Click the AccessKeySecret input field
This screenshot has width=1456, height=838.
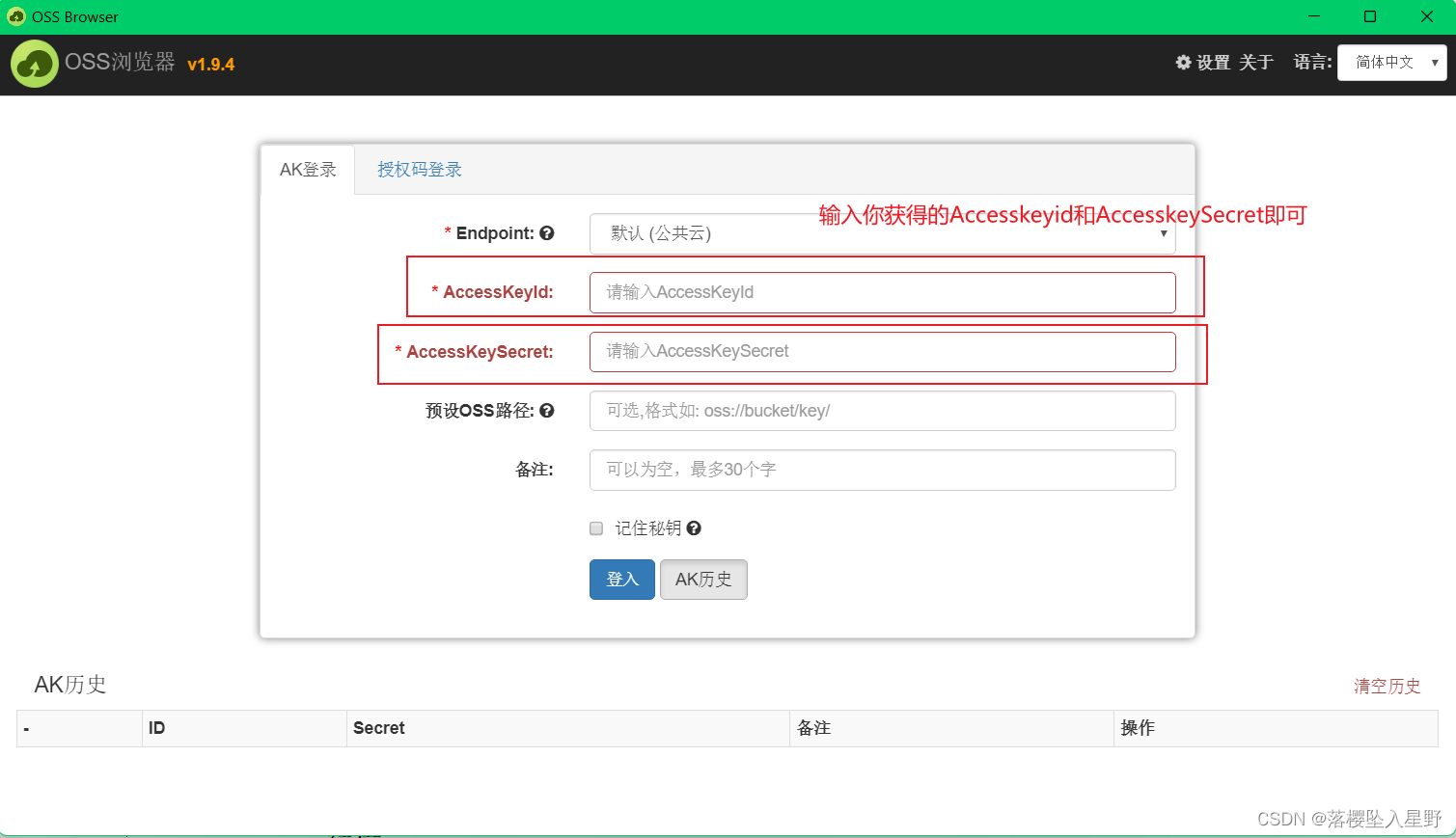pos(881,351)
